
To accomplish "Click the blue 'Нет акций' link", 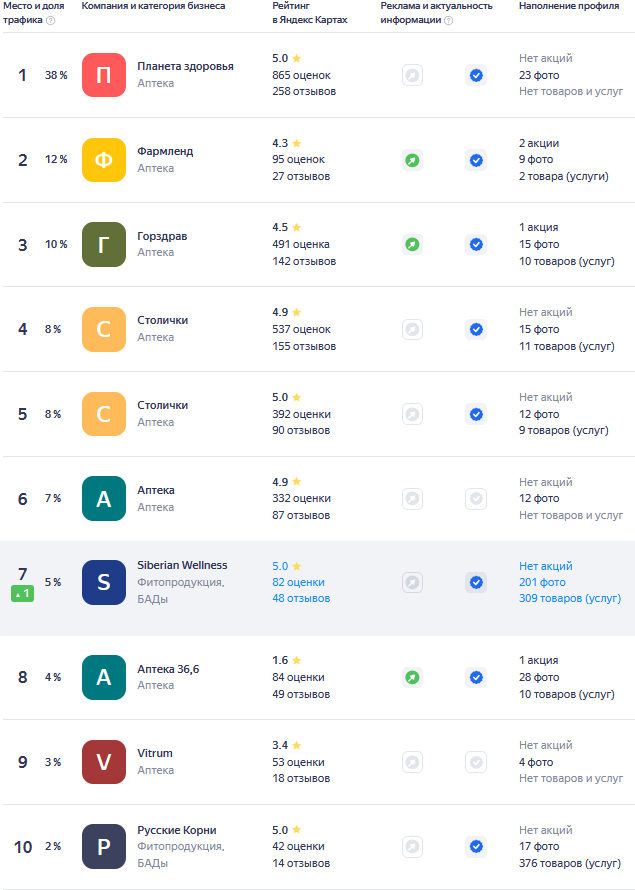I will pos(546,566).
